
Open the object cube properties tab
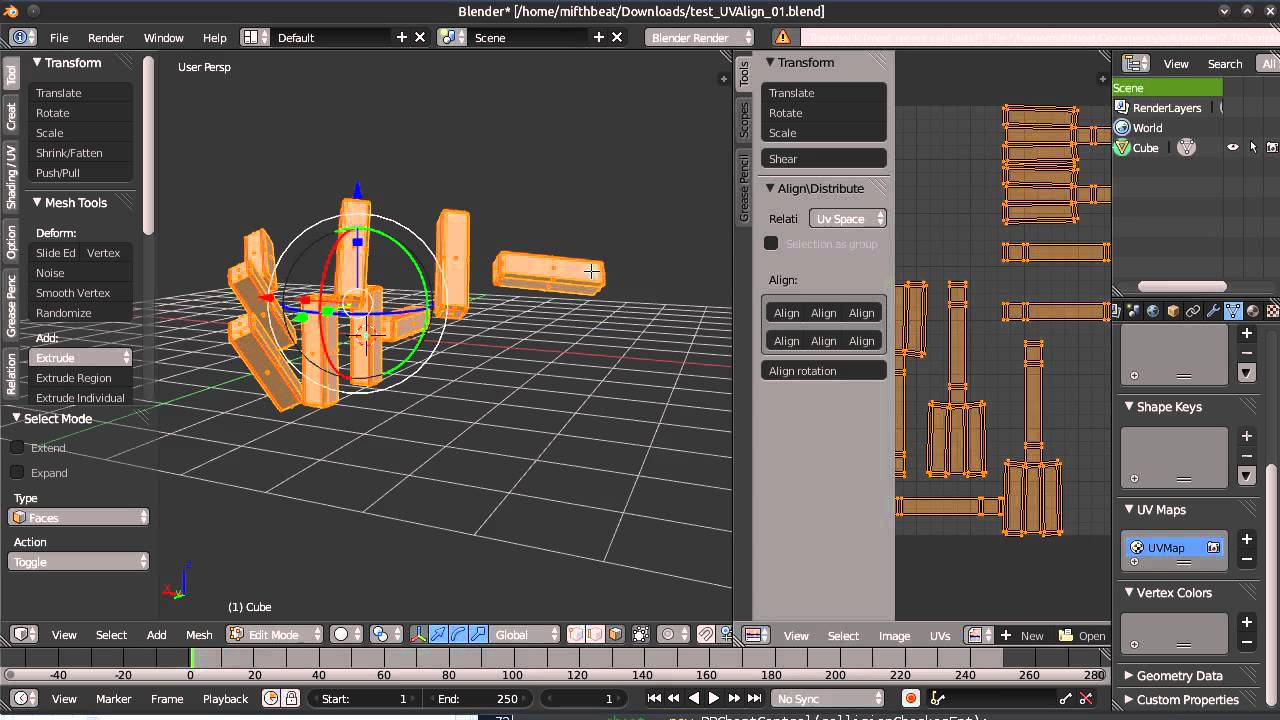(x=1173, y=311)
